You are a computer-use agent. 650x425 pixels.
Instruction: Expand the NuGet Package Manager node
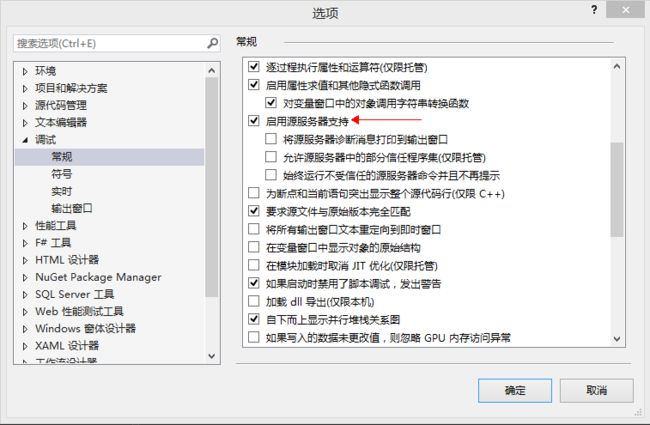point(25,277)
